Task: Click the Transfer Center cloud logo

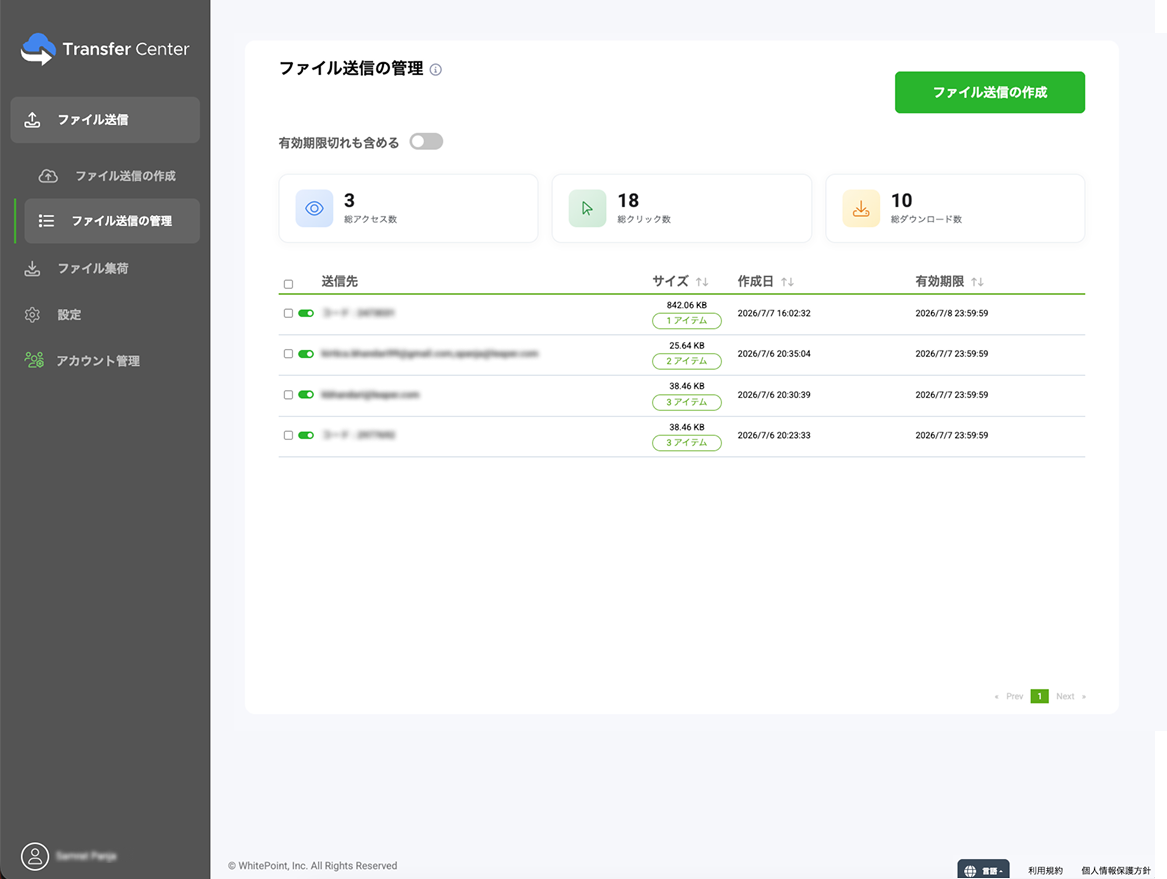Action: 38,49
